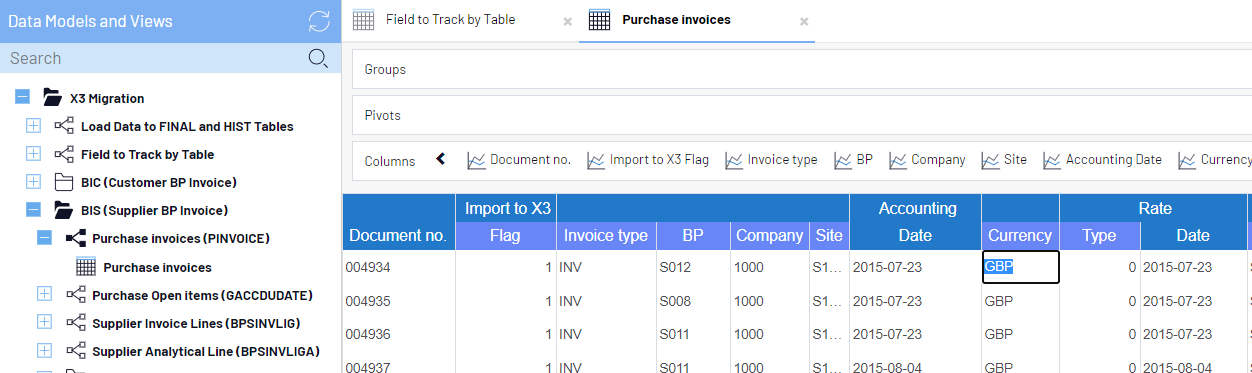The image size is (1252, 373).
Task: Click Purchase invoices grid view icon in tree
Action: pos(86,267)
